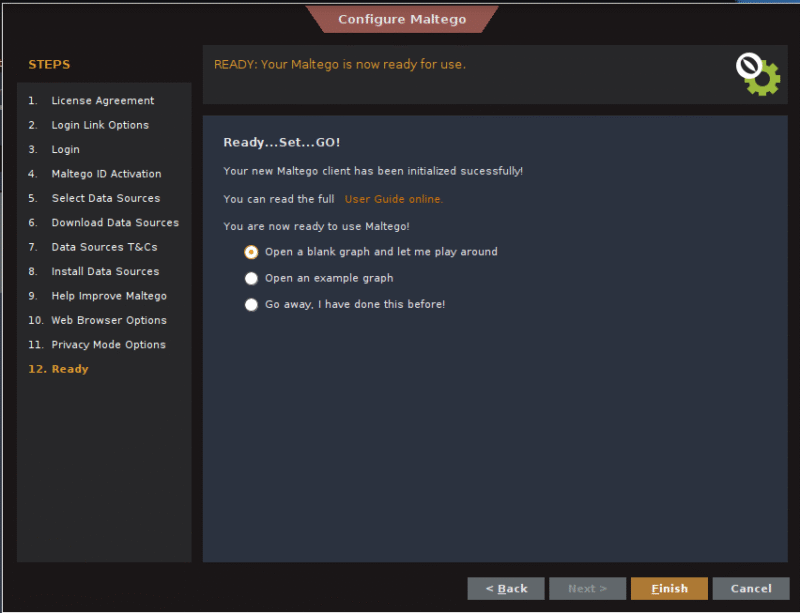Select the Privacy Mode Options step
The width and height of the screenshot is (800, 613).
click(108, 345)
